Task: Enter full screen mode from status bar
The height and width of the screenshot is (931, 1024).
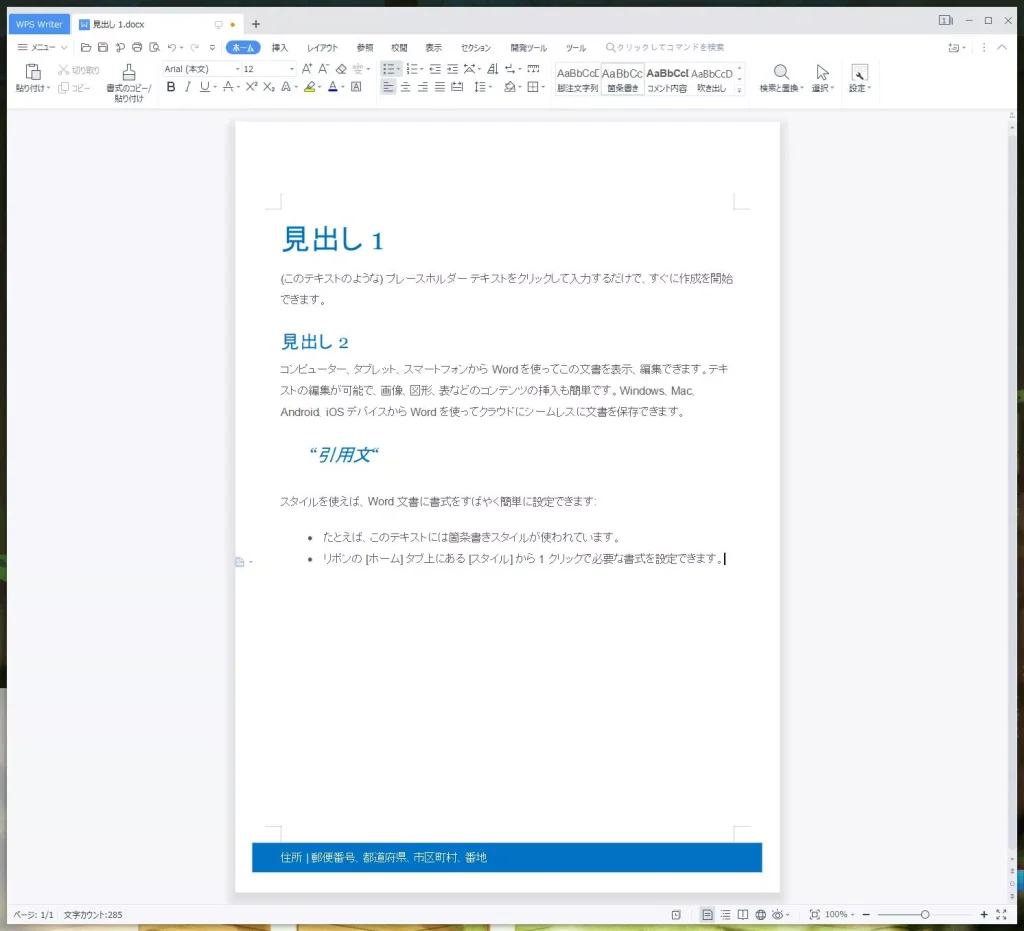Action: [1001, 914]
